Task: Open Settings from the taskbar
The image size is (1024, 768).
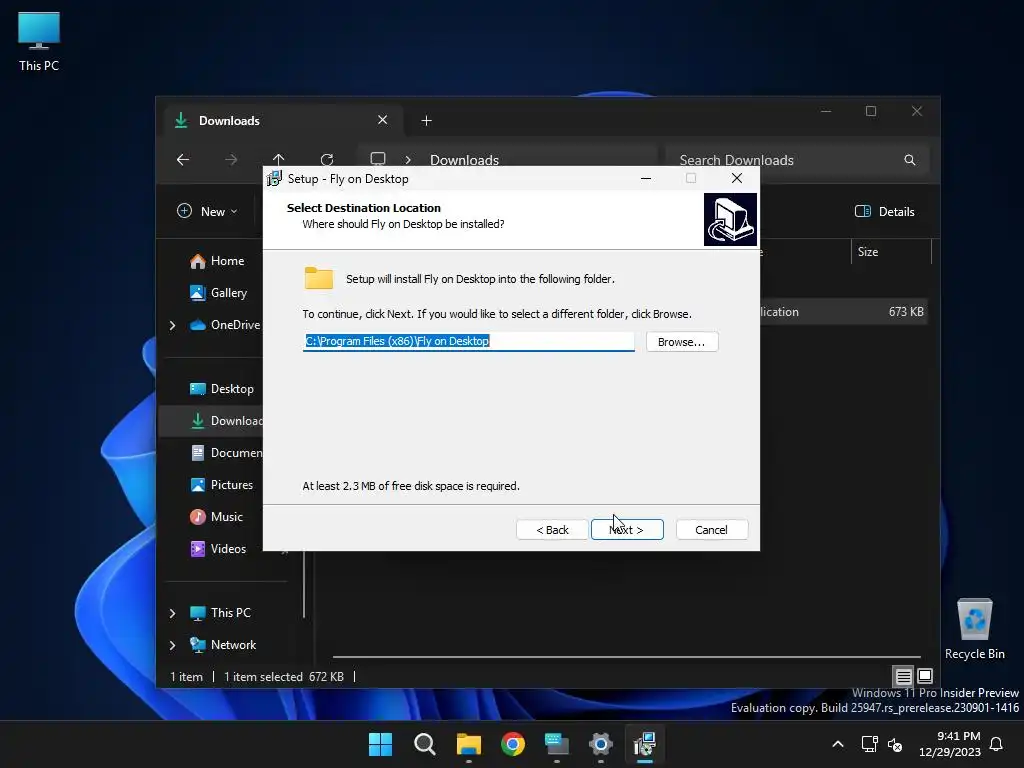Action: click(601, 744)
